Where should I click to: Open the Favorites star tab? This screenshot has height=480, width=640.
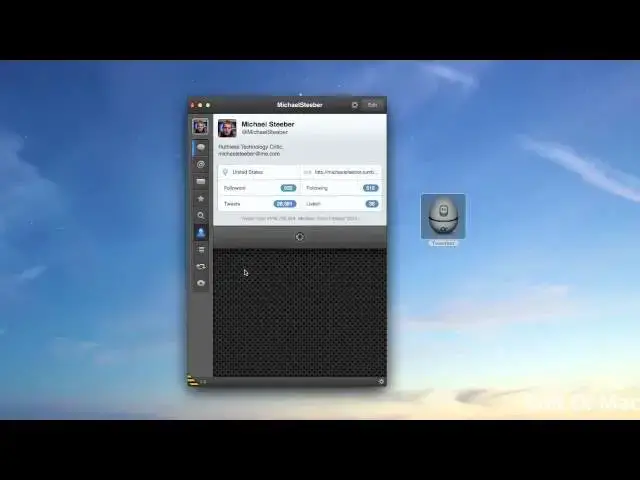coord(200,198)
